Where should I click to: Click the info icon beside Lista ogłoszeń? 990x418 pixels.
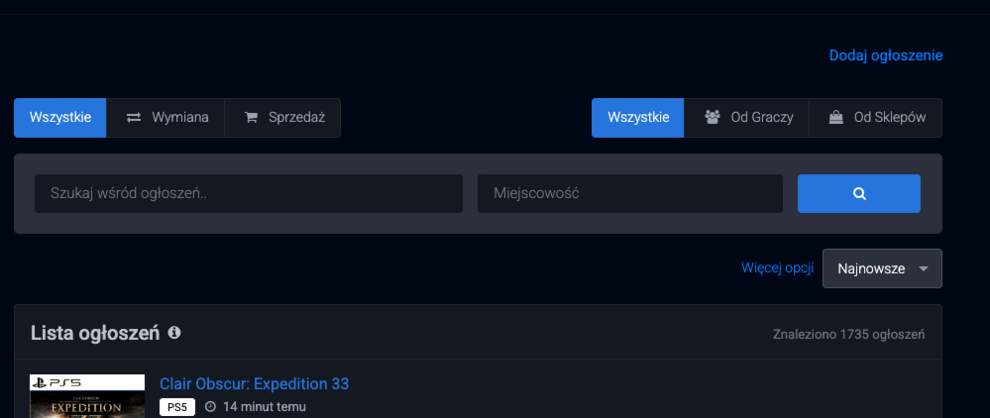[x=174, y=332]
